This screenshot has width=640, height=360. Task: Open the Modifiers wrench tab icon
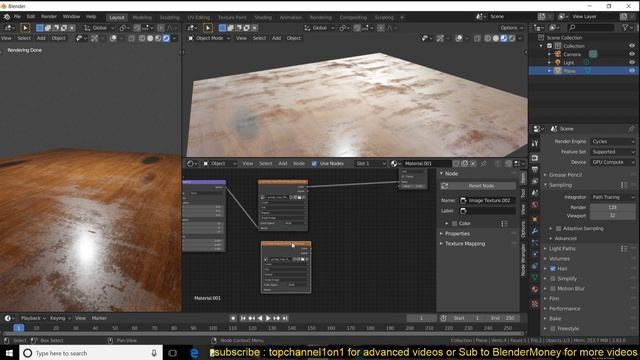coord(535,231)
